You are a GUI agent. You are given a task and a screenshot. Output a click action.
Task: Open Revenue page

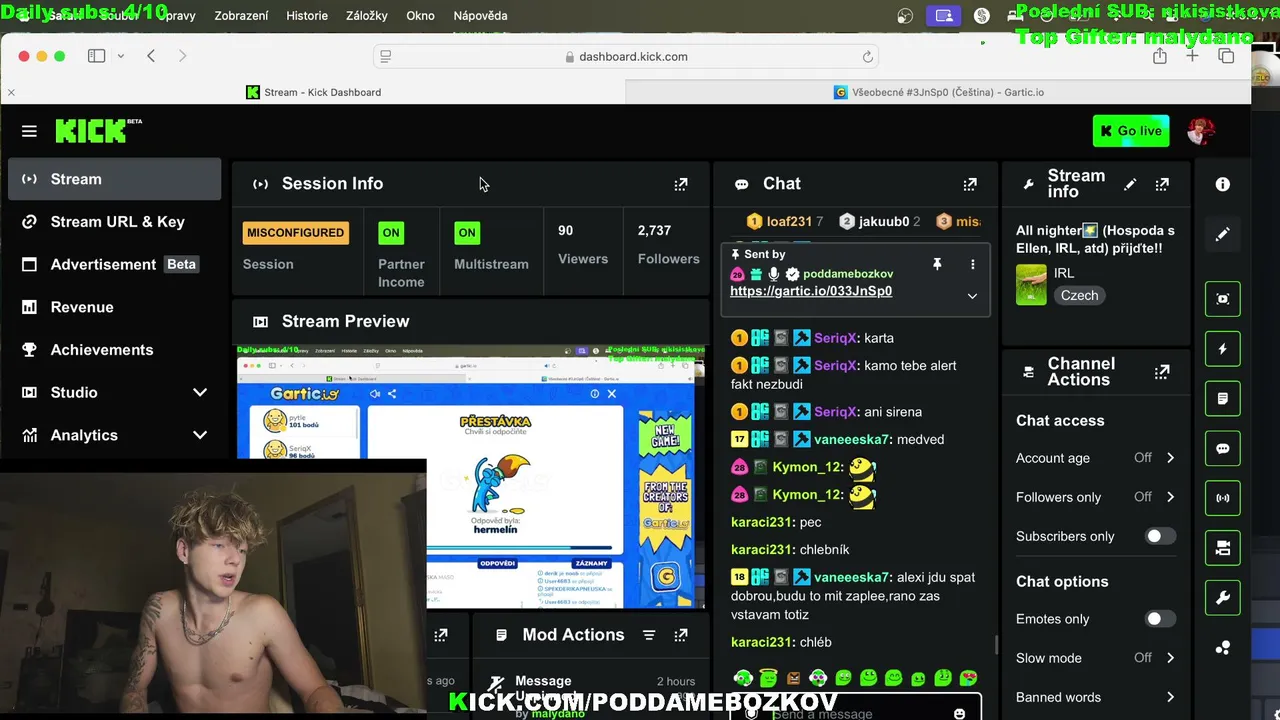(114, 307)
